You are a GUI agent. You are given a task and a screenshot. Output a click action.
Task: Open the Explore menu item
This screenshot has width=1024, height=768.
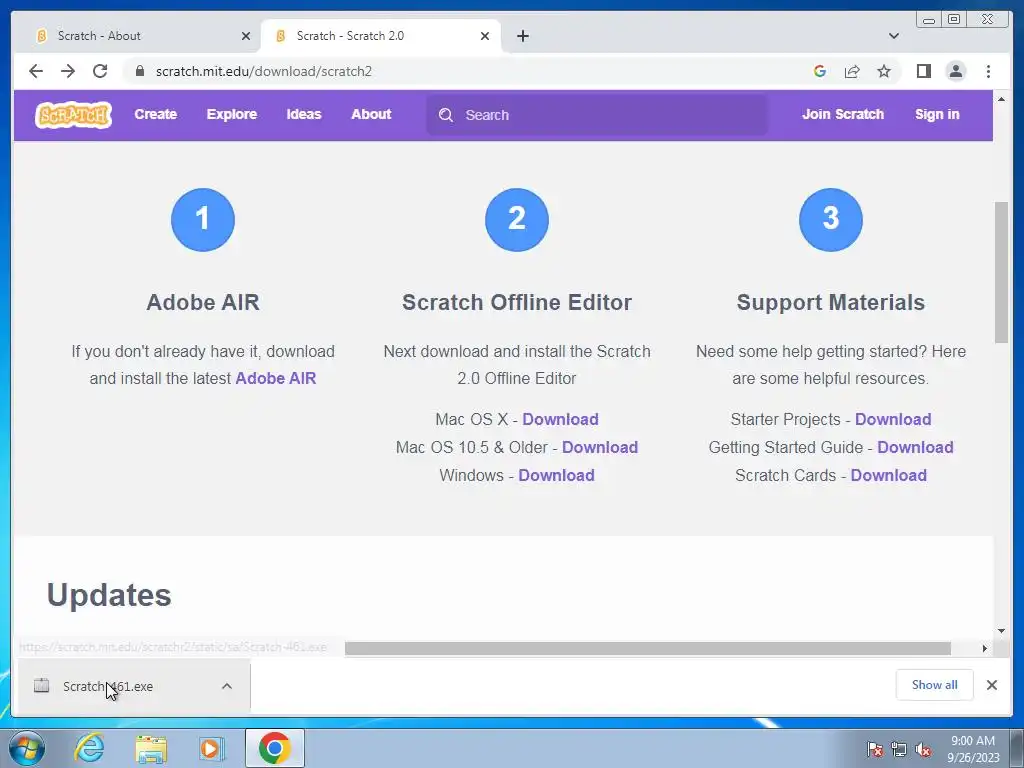pyautogui.click(x=232, y=114)
